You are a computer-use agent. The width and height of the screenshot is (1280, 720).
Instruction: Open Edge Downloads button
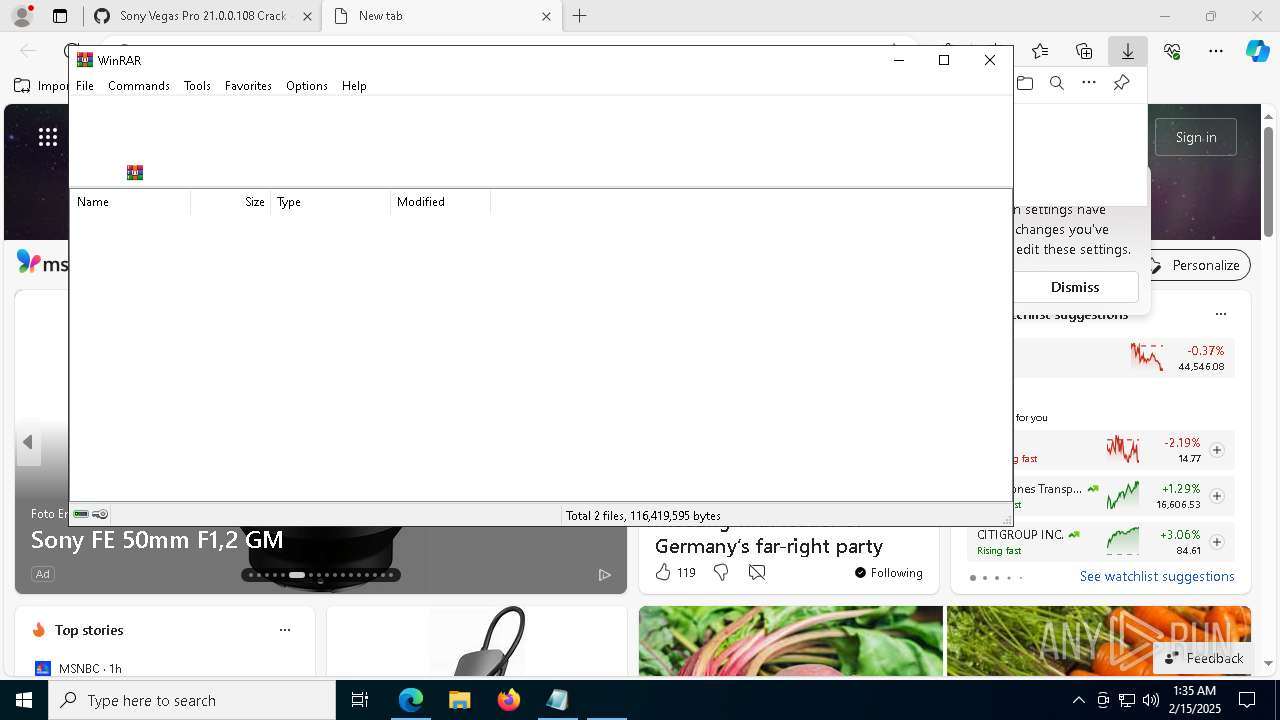coord(1127,51)
